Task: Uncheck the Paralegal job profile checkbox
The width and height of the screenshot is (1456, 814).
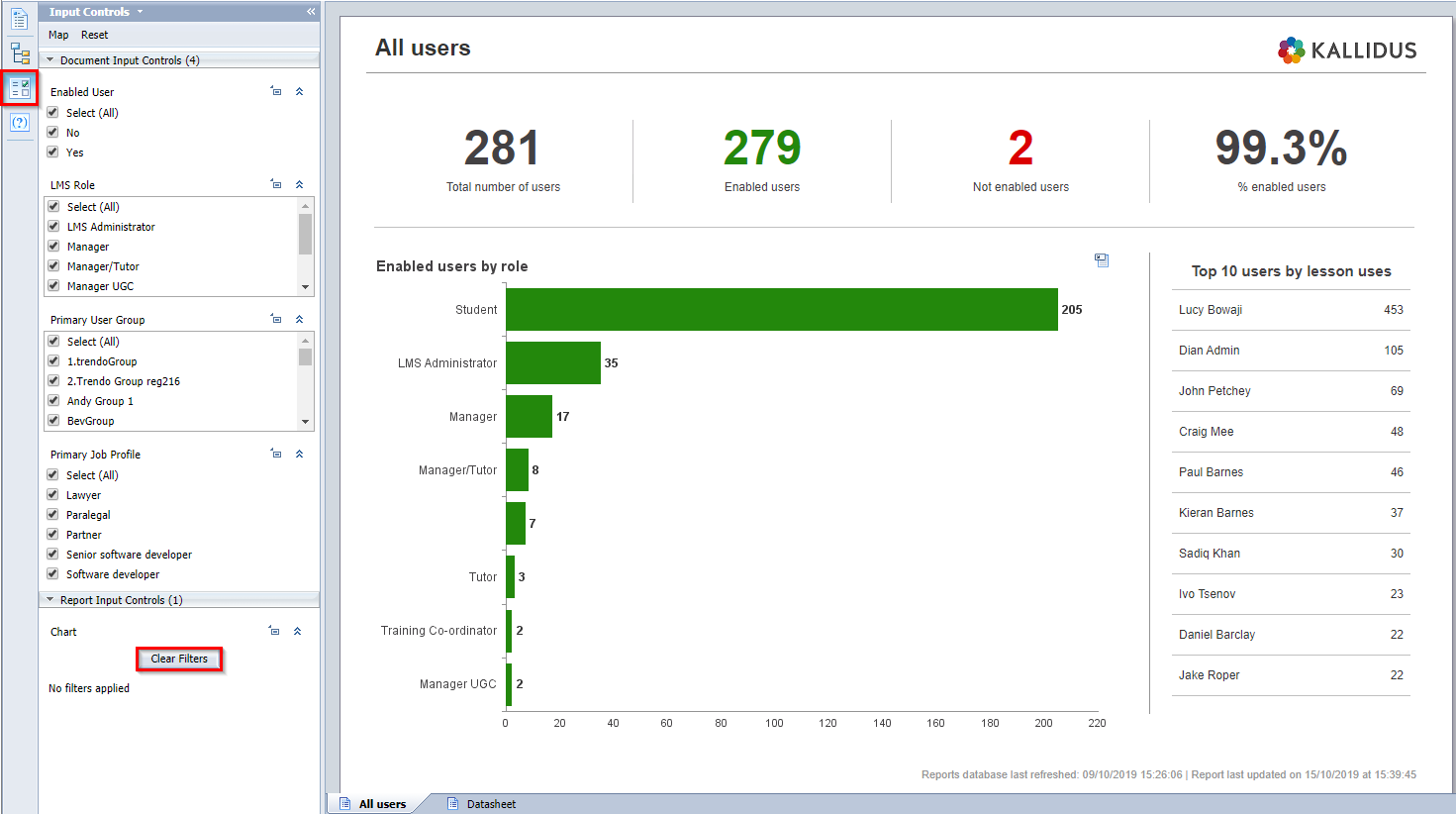Action: pyautogui.click(x=53, y=514)
